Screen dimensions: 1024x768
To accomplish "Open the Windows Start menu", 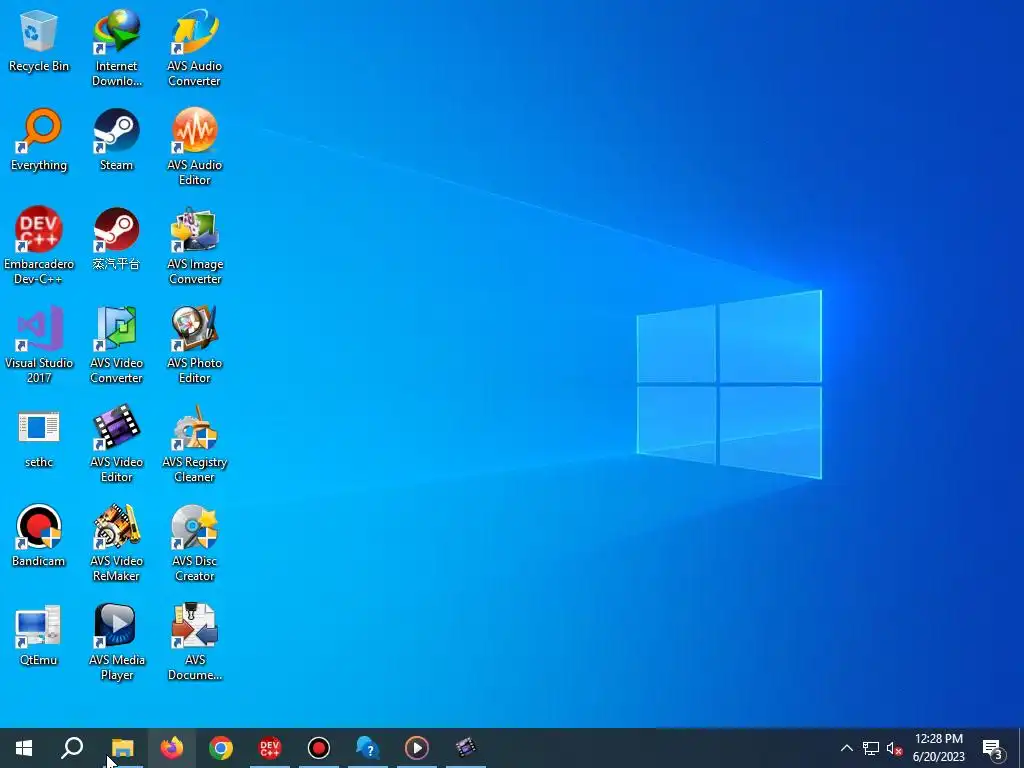I will (24, 748).
